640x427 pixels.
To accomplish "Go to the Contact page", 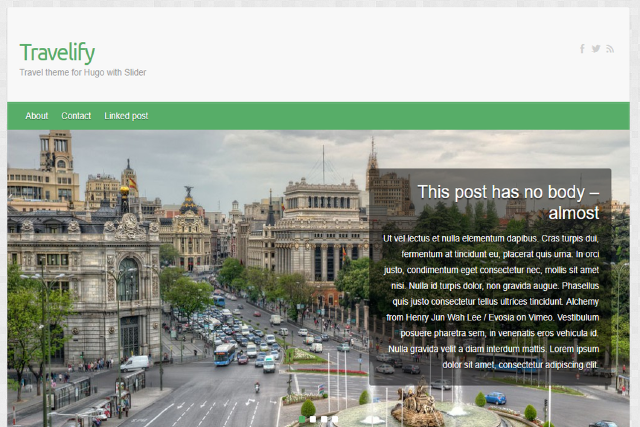I will click(76, 116).
